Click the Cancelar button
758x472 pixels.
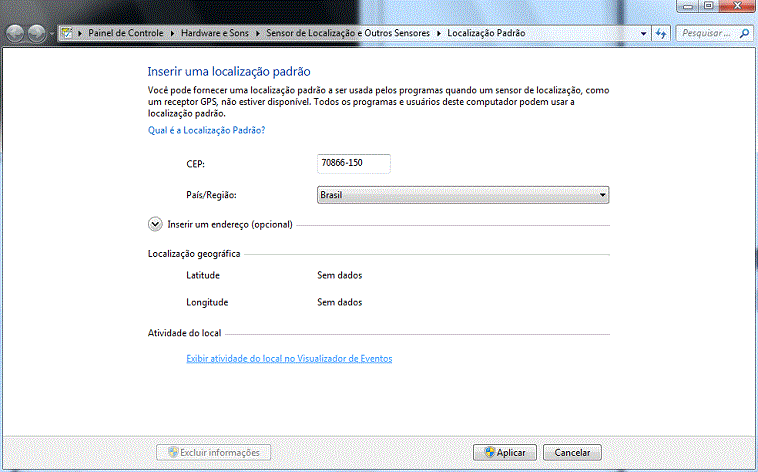point(572,453)
